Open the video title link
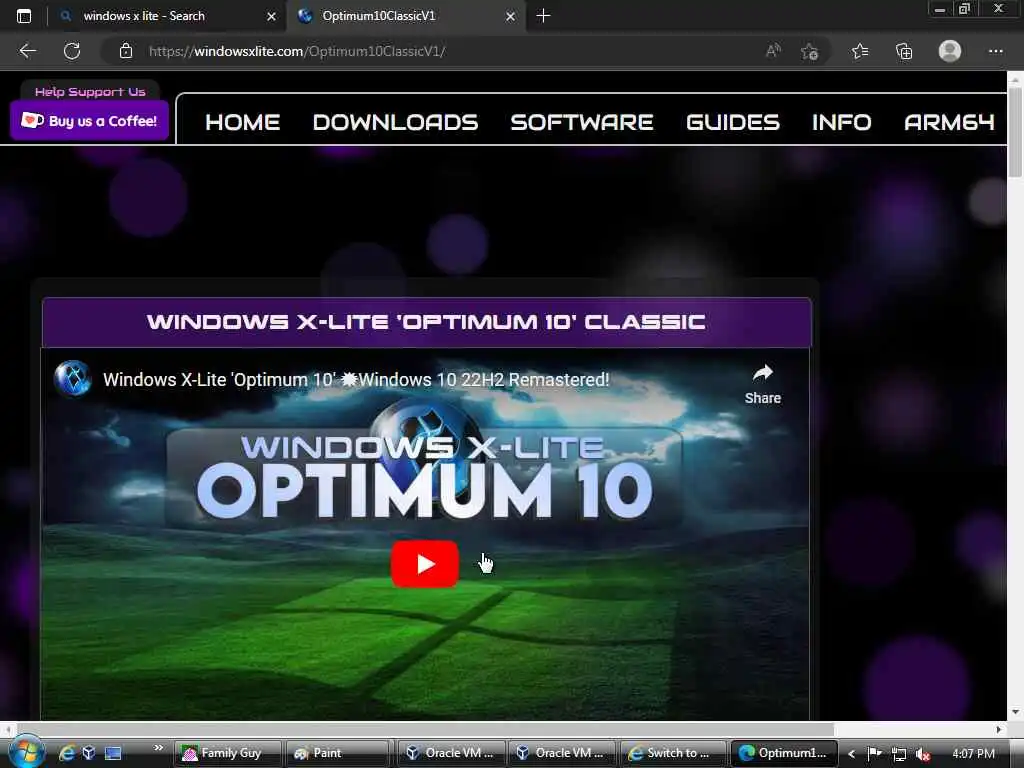The width and height of the screenshot is (1024, 768). [x=356, y=379]
